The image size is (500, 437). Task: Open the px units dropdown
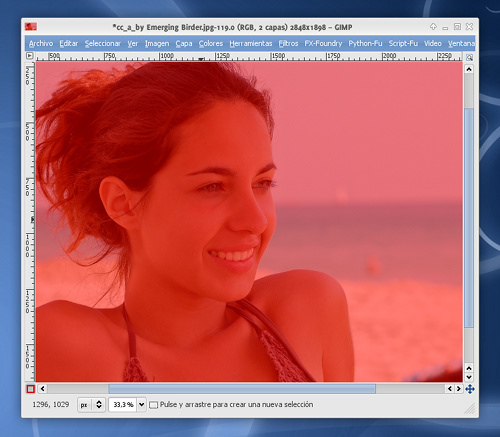tap(92, 405)
